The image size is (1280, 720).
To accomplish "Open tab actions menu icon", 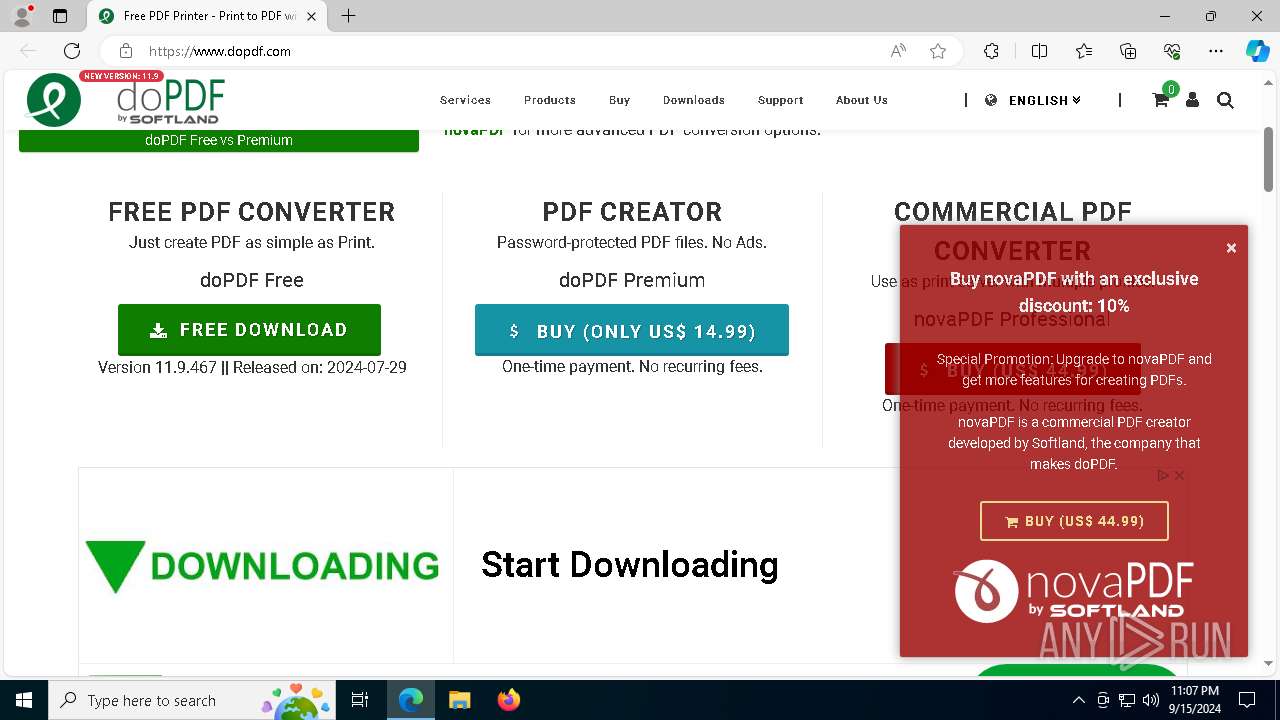I will point(60,16).
